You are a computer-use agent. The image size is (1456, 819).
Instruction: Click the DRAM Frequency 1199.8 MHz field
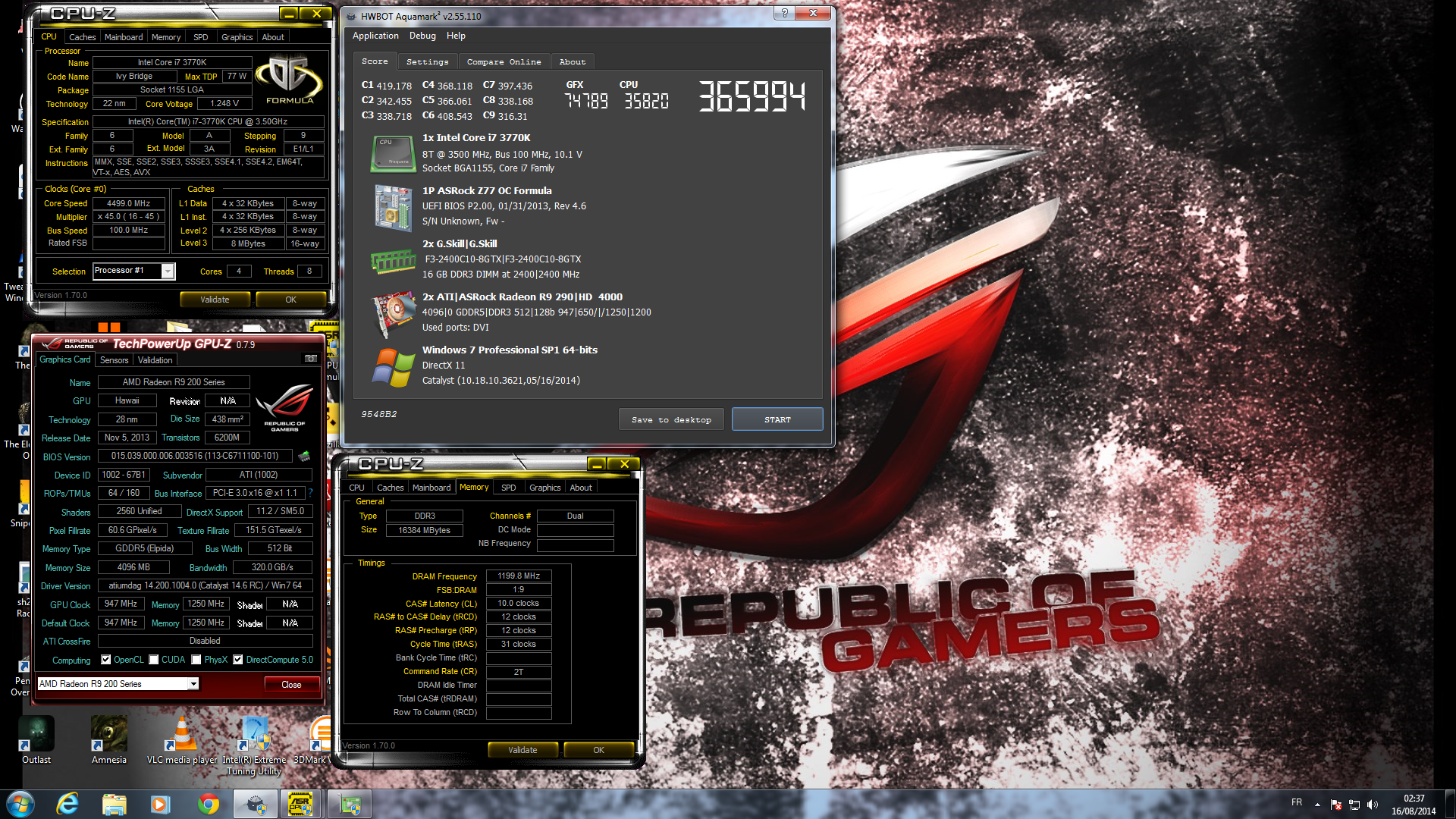[519, 576]
